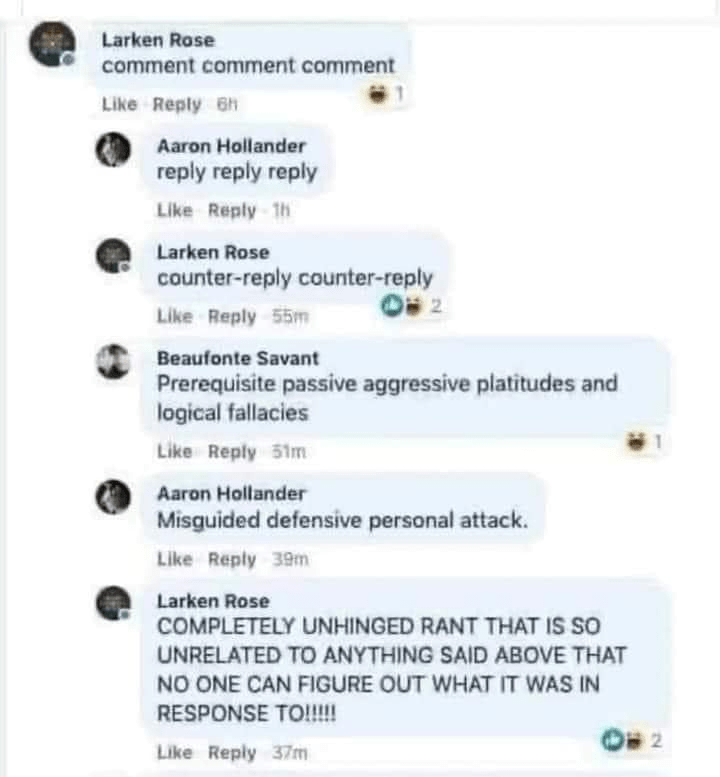This screenshot has width=720, height=777.
Task: Reply to the counter-reply comment
Action: [x=232, y=316]
